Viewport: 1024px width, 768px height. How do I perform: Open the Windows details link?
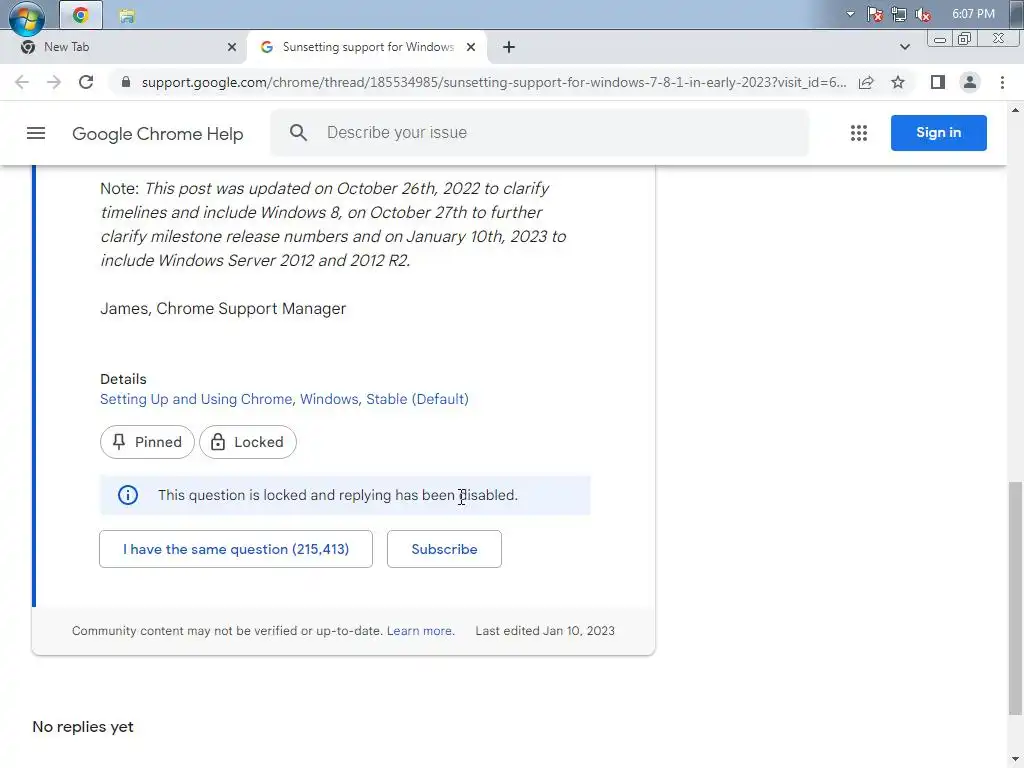(x=328, y=399)
